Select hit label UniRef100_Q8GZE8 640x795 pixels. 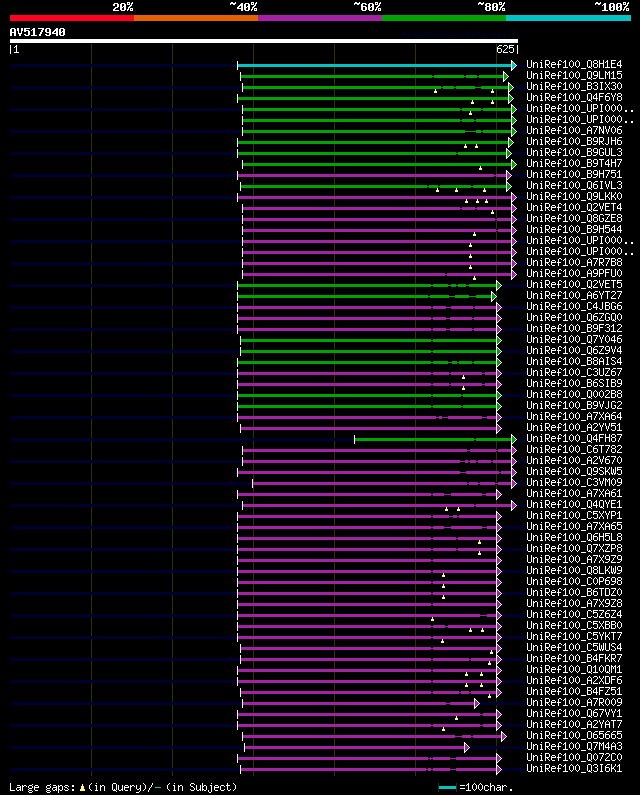tap(574, 219)
